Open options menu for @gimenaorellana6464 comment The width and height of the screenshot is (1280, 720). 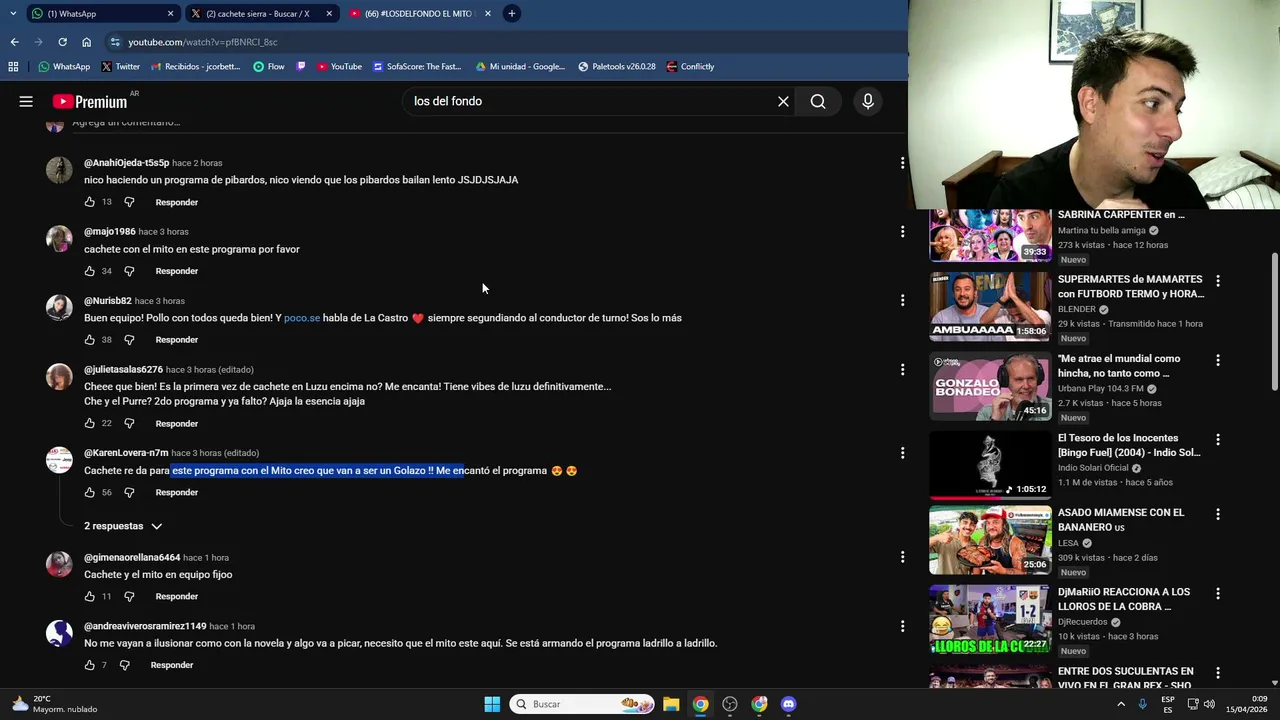902,557
